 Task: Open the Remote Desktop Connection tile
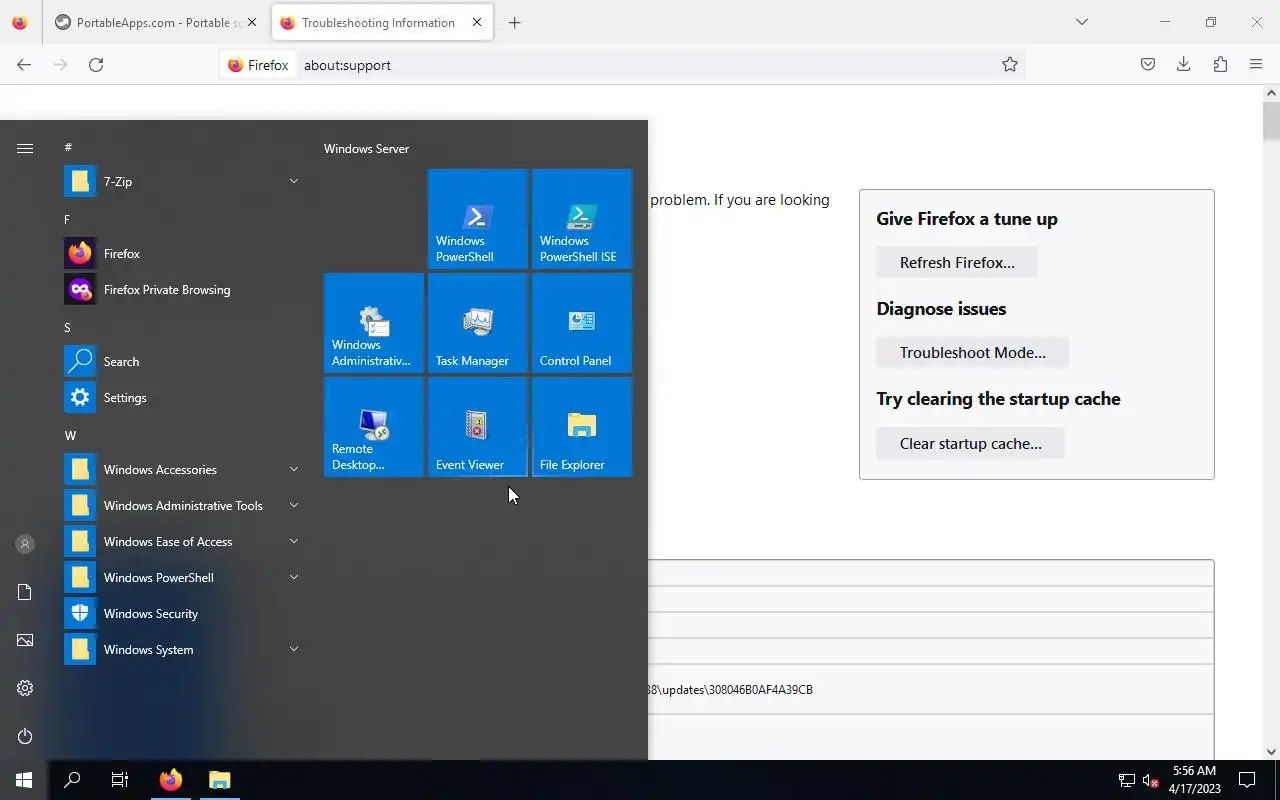[373, 427]
